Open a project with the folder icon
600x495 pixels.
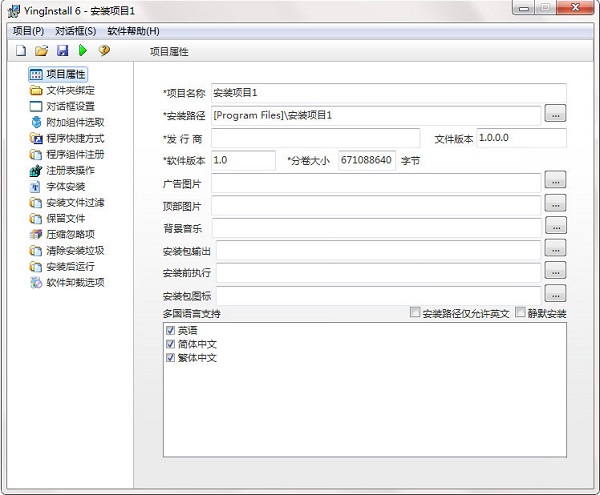[x=41, y=50]
